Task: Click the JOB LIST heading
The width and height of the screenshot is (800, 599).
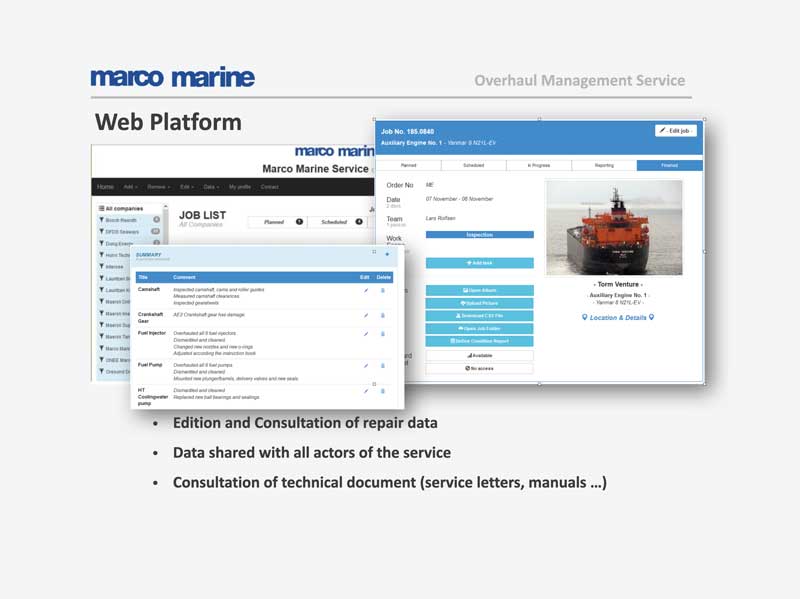Action: (203, 215)
